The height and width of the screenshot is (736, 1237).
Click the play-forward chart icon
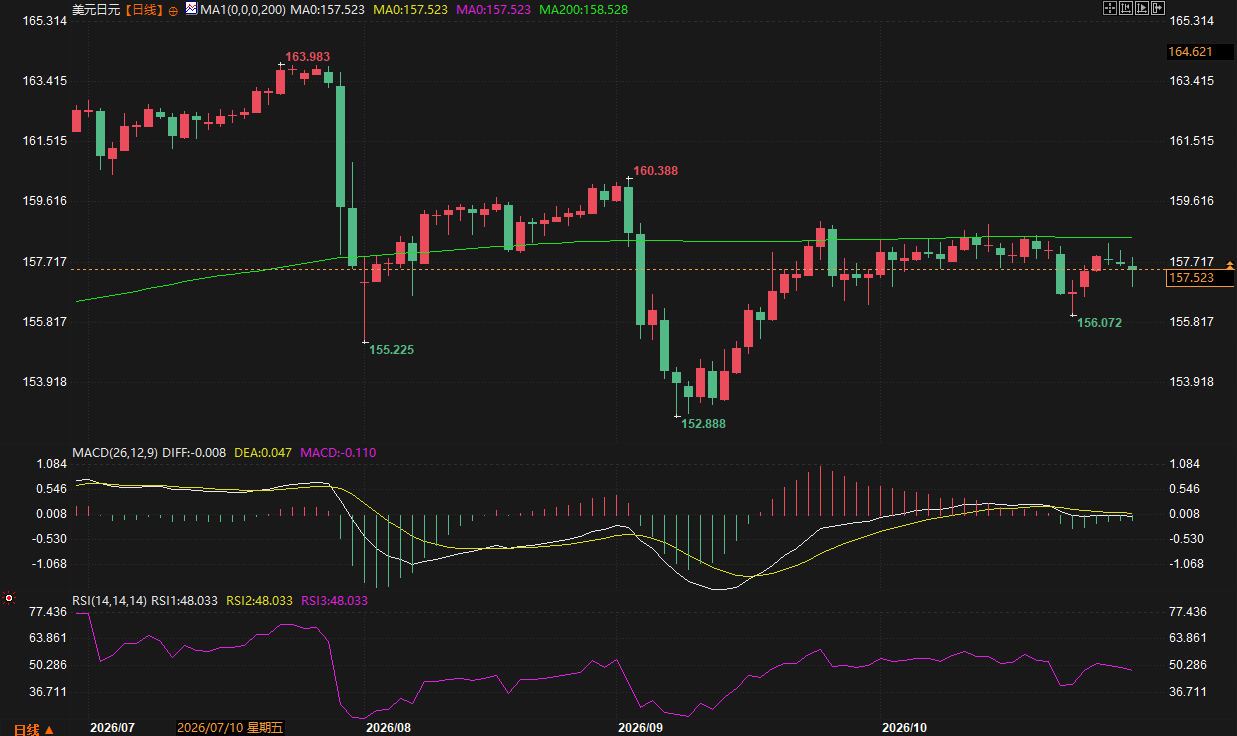pos(1142,8)
